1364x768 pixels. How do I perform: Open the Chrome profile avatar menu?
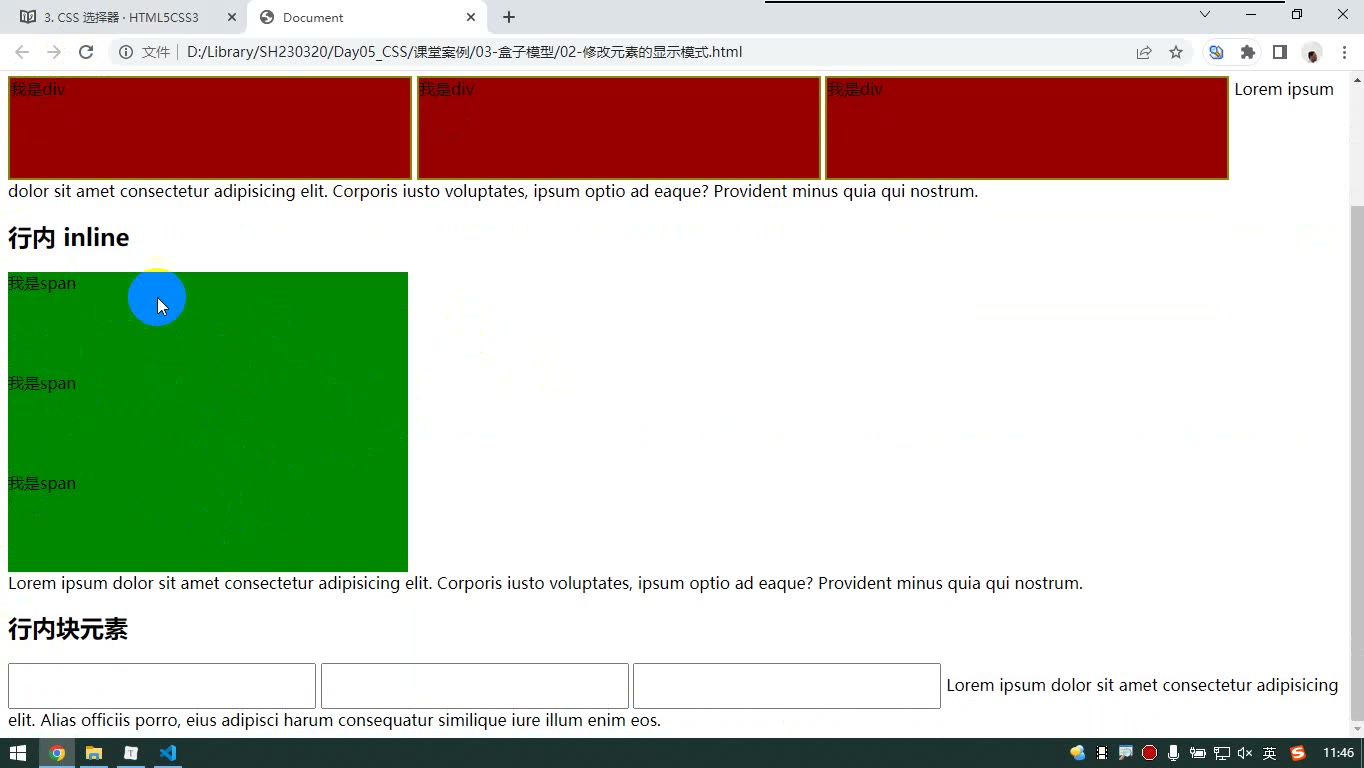pyautogui.click(x=1312, y=52)
